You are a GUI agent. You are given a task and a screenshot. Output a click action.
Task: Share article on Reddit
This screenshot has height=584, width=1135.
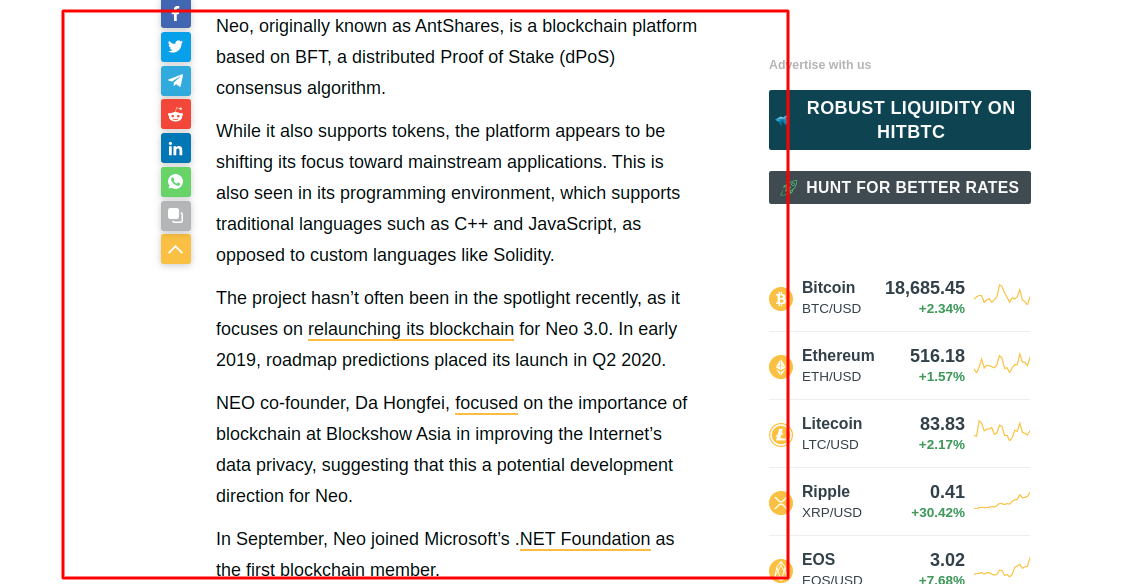(x=176, y=114)
